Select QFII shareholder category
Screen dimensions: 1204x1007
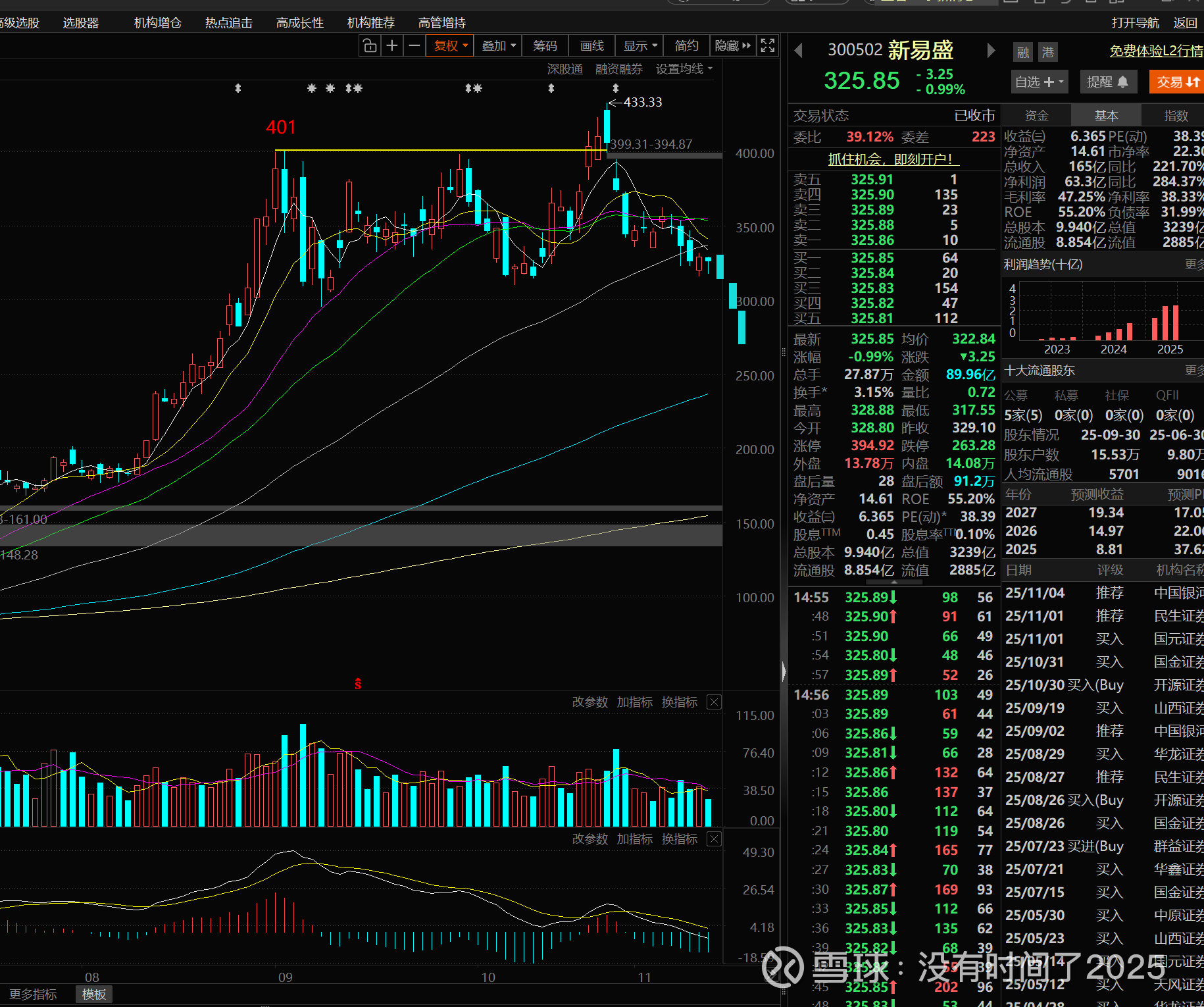pos(1168,395)
